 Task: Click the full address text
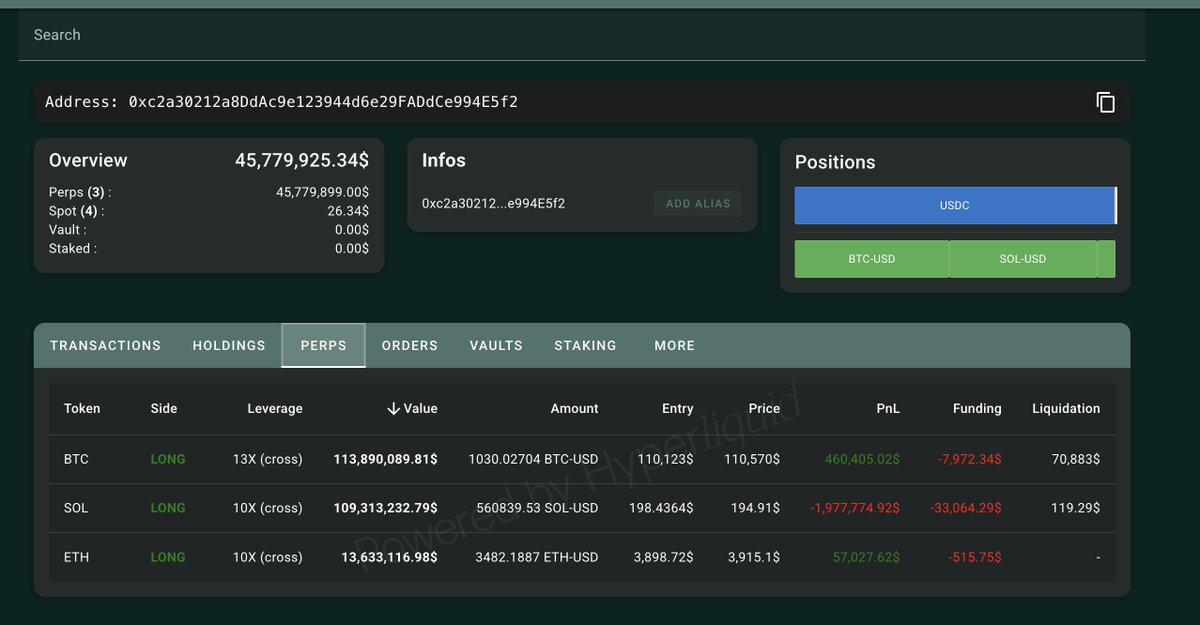(x=281, y=102)
